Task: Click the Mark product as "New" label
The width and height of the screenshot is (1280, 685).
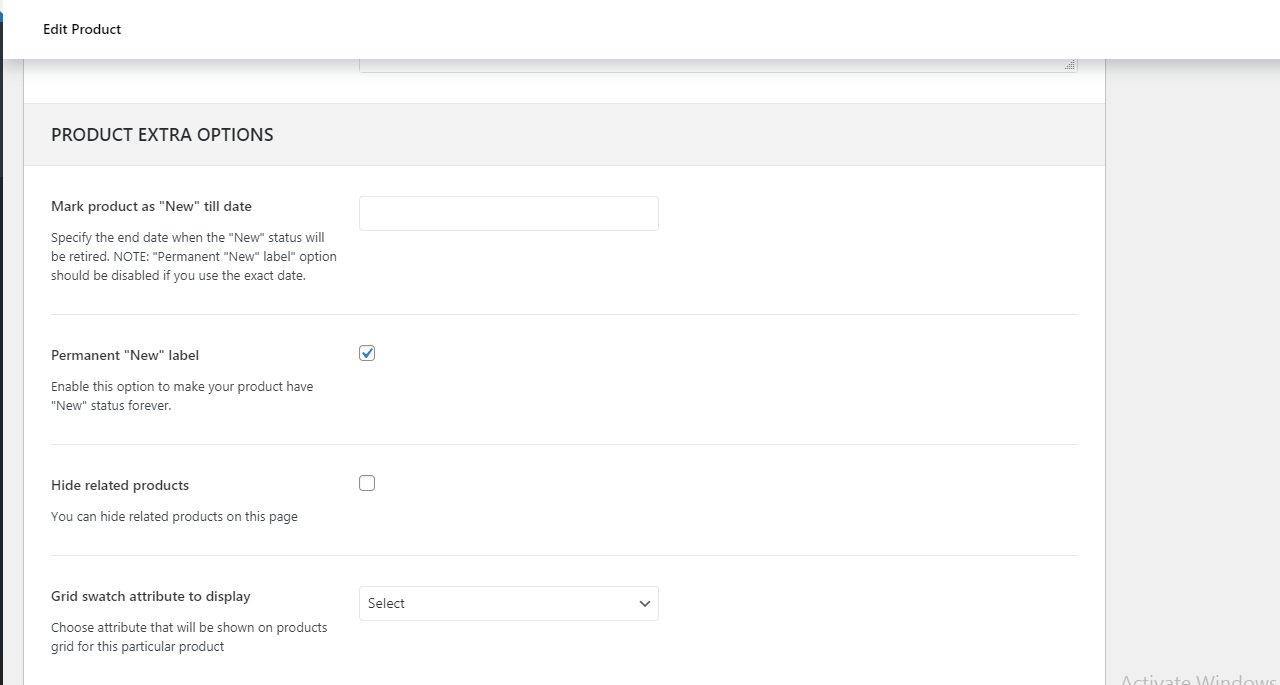Action: click(151, 206)
